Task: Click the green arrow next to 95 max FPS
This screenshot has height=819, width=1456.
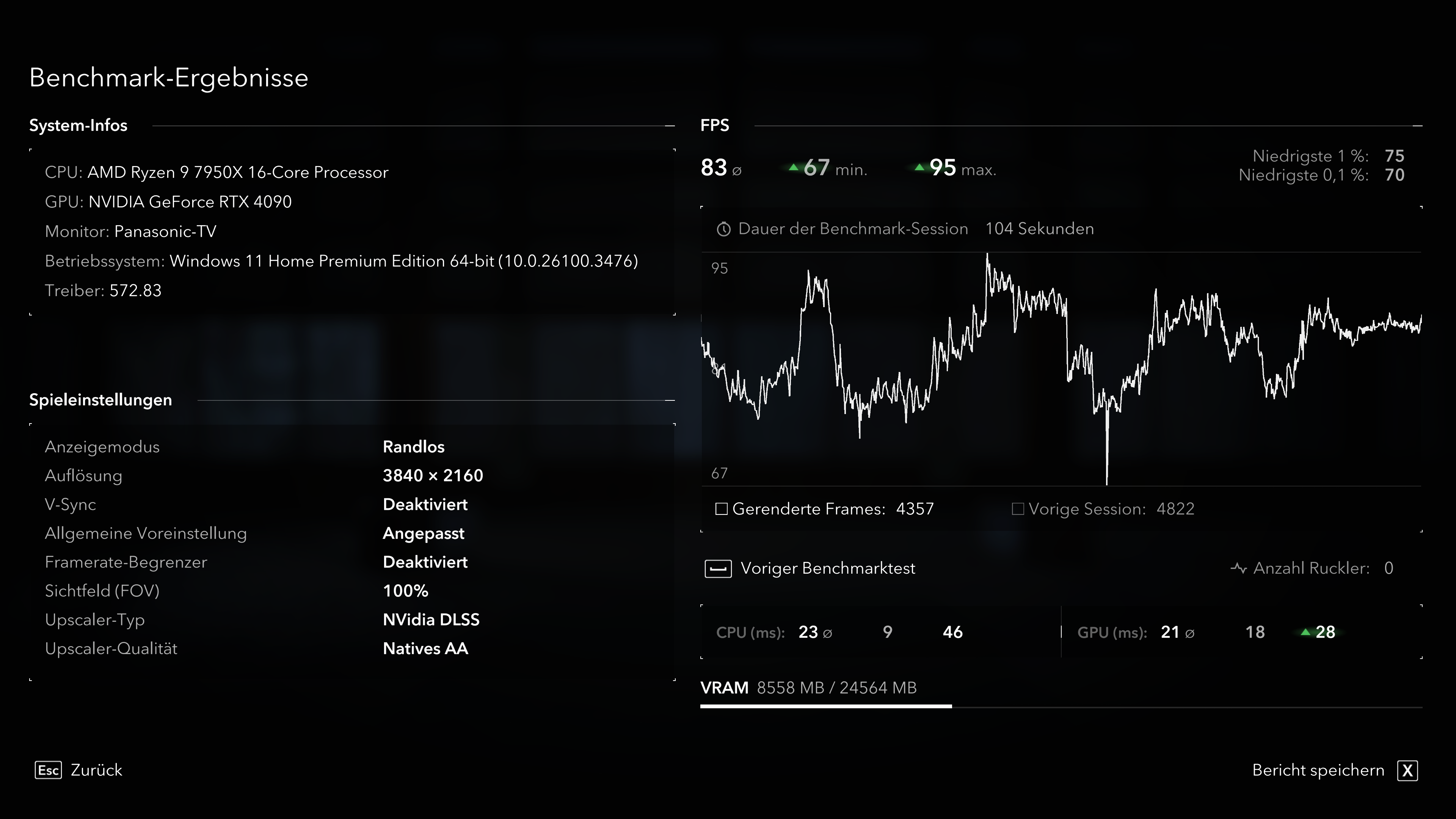Action: [919, 167]
